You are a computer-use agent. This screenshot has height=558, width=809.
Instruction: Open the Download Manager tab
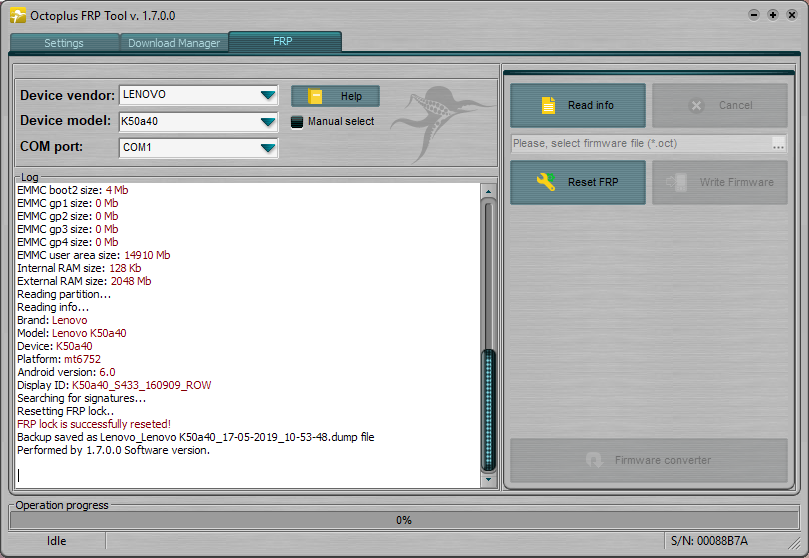(174, 43)
